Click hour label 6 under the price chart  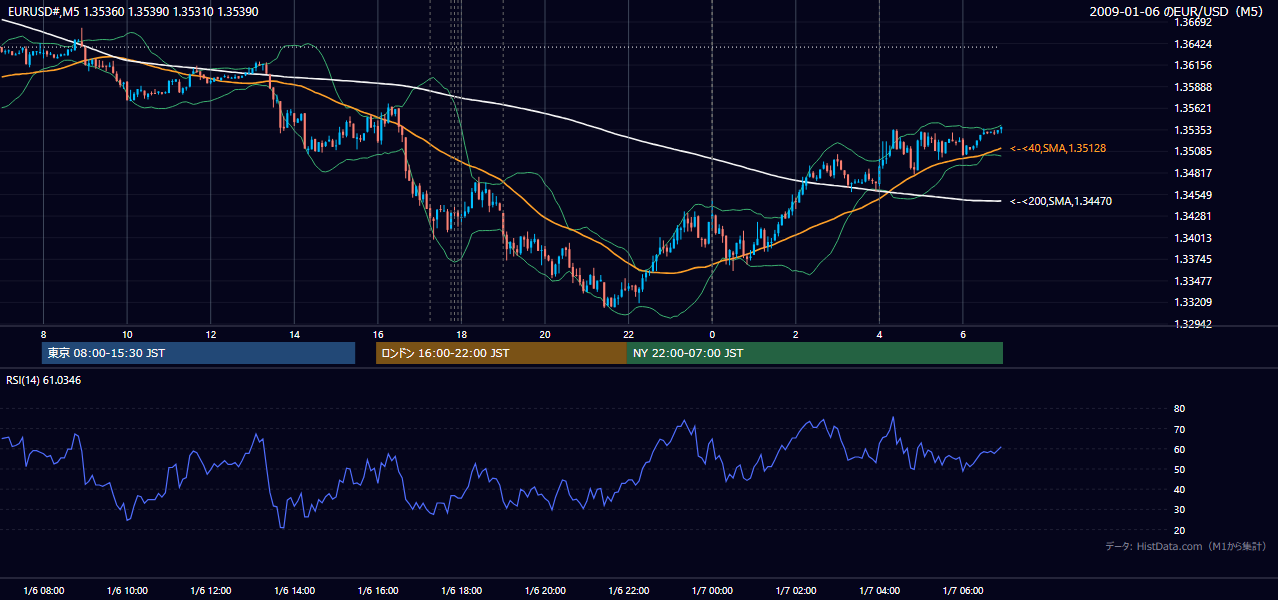point(963,334)
